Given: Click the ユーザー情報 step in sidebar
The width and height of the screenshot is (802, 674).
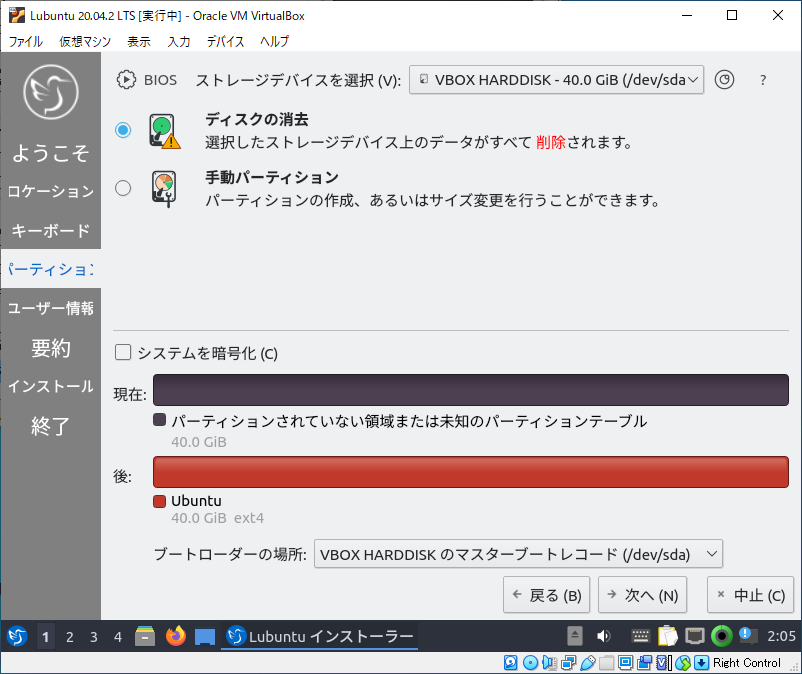Looking at the screenshot, I should click(x=51, y=308).
